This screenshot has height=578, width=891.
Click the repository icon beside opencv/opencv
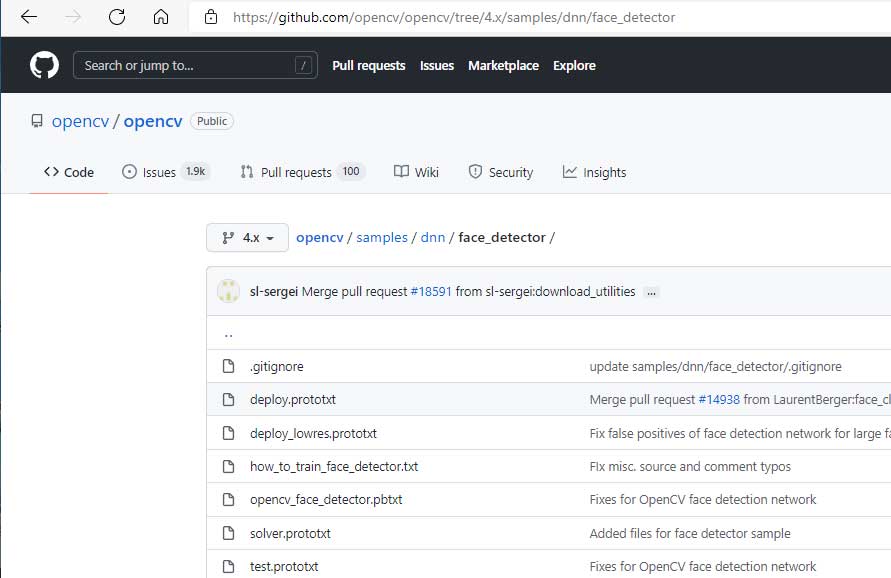37,122
